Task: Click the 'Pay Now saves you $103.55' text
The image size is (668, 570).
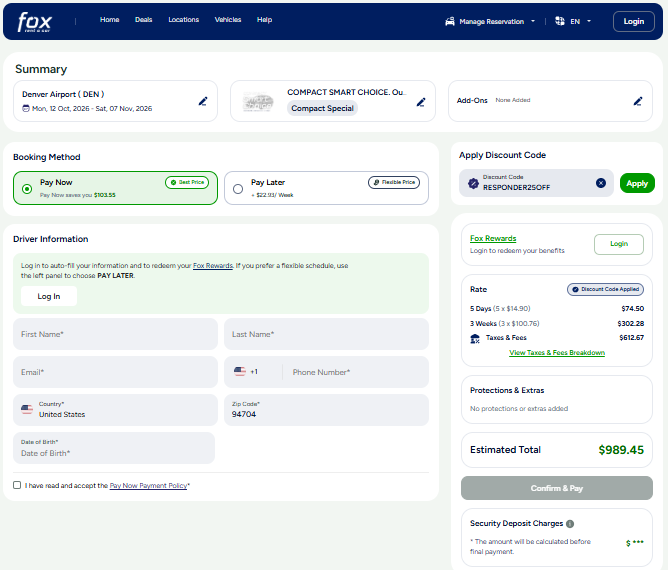Action: [x=78, y=195]
